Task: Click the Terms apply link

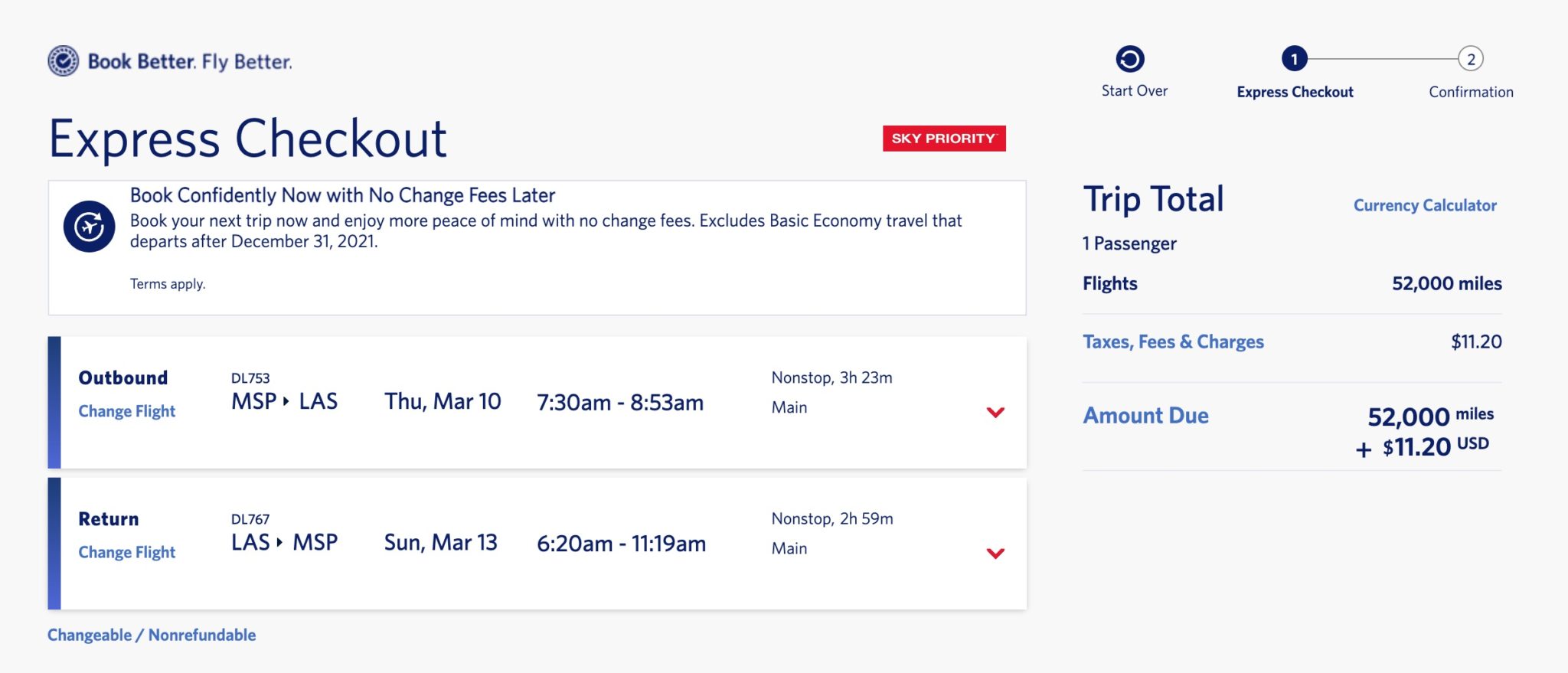Action: (x=167, y=283)
